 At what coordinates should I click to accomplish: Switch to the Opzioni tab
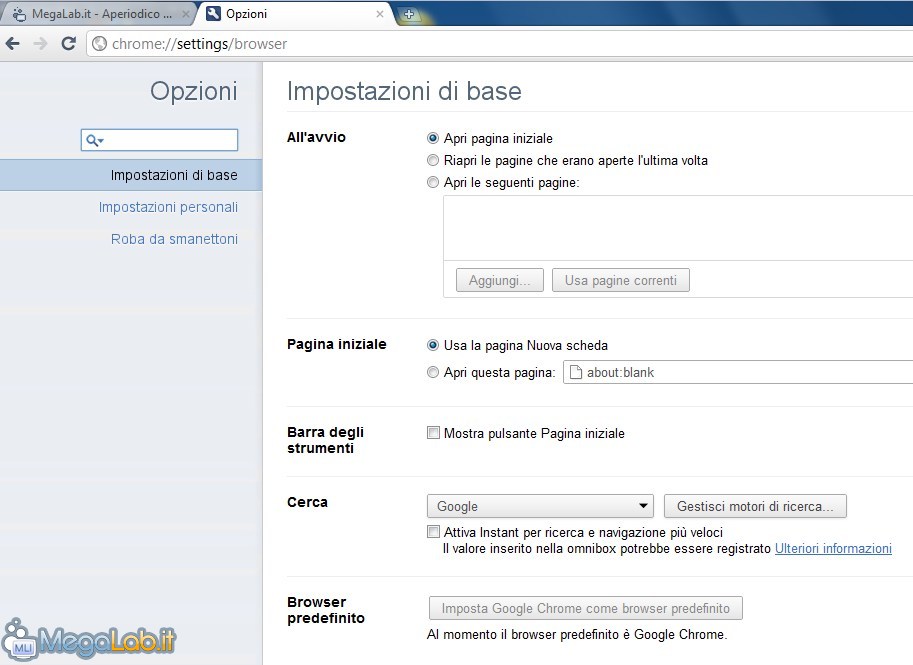coord(294,14)
